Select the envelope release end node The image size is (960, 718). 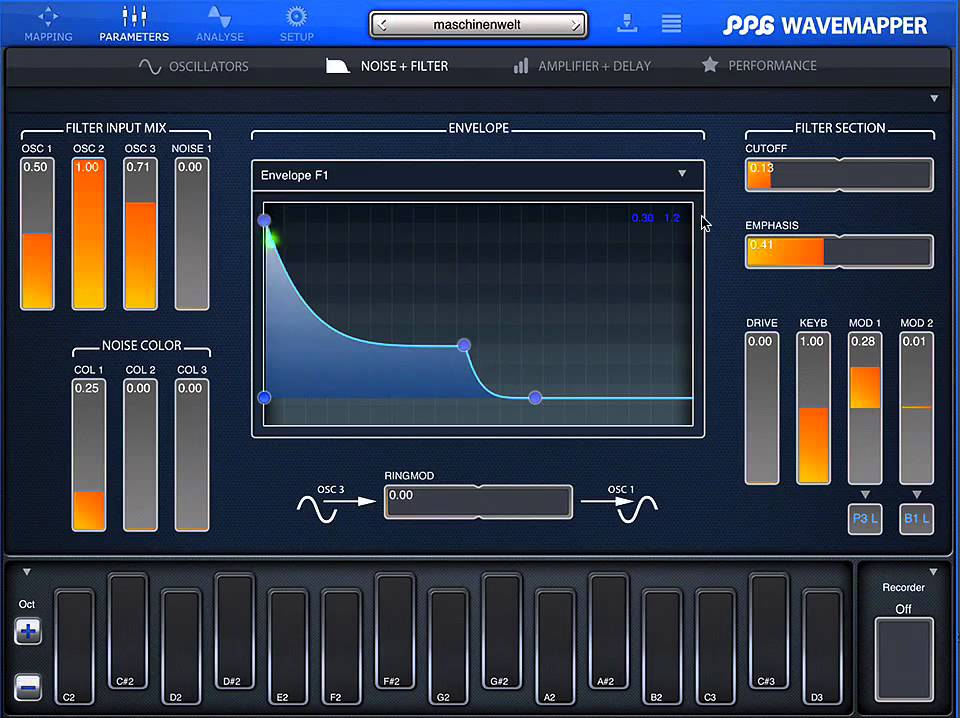pos(535,398)
